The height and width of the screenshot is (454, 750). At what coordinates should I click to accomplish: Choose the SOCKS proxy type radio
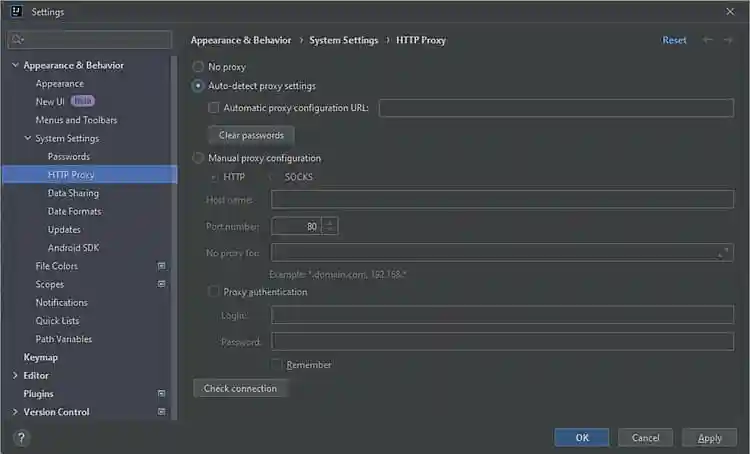coord(270,177)
